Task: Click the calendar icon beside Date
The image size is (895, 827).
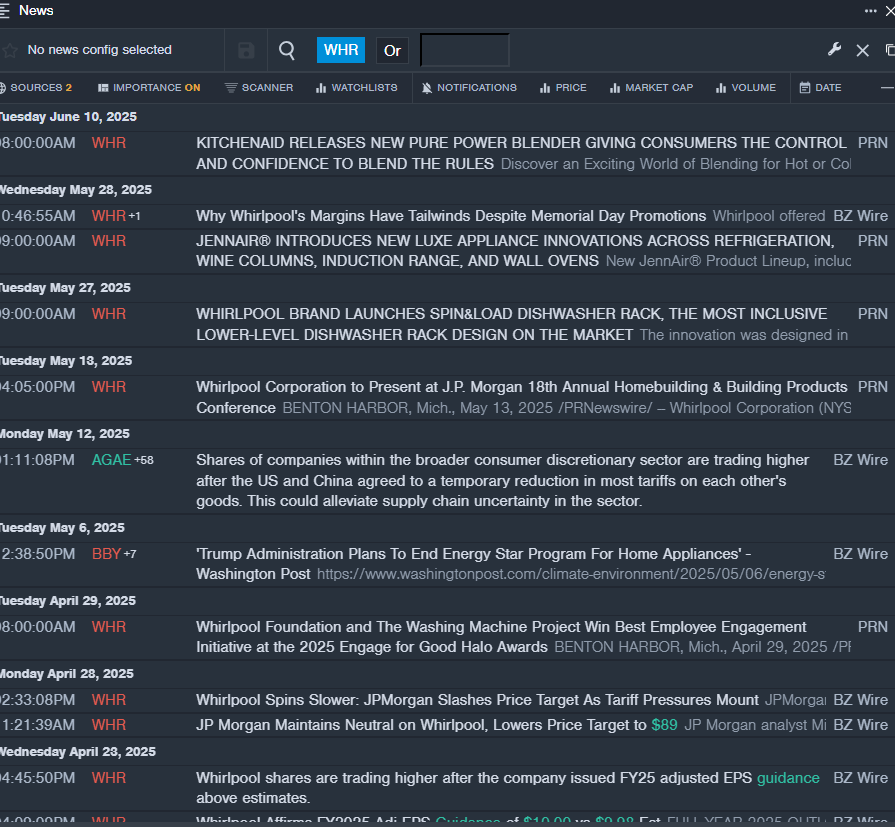Action: [805, 87]
